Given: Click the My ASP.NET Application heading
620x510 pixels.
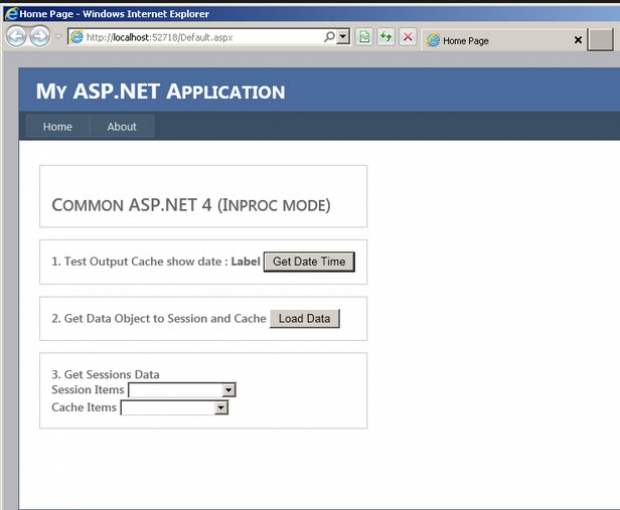Looking at the screenshot, I should coord(161,92).
